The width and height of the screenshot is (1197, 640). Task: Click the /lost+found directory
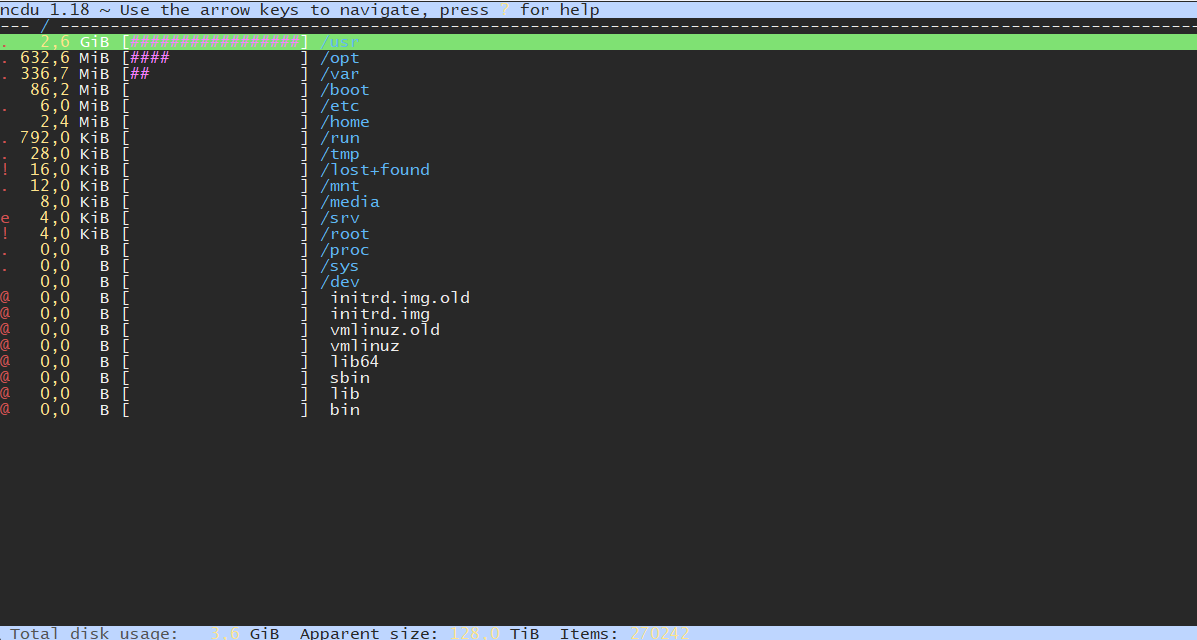click(374, 170)
